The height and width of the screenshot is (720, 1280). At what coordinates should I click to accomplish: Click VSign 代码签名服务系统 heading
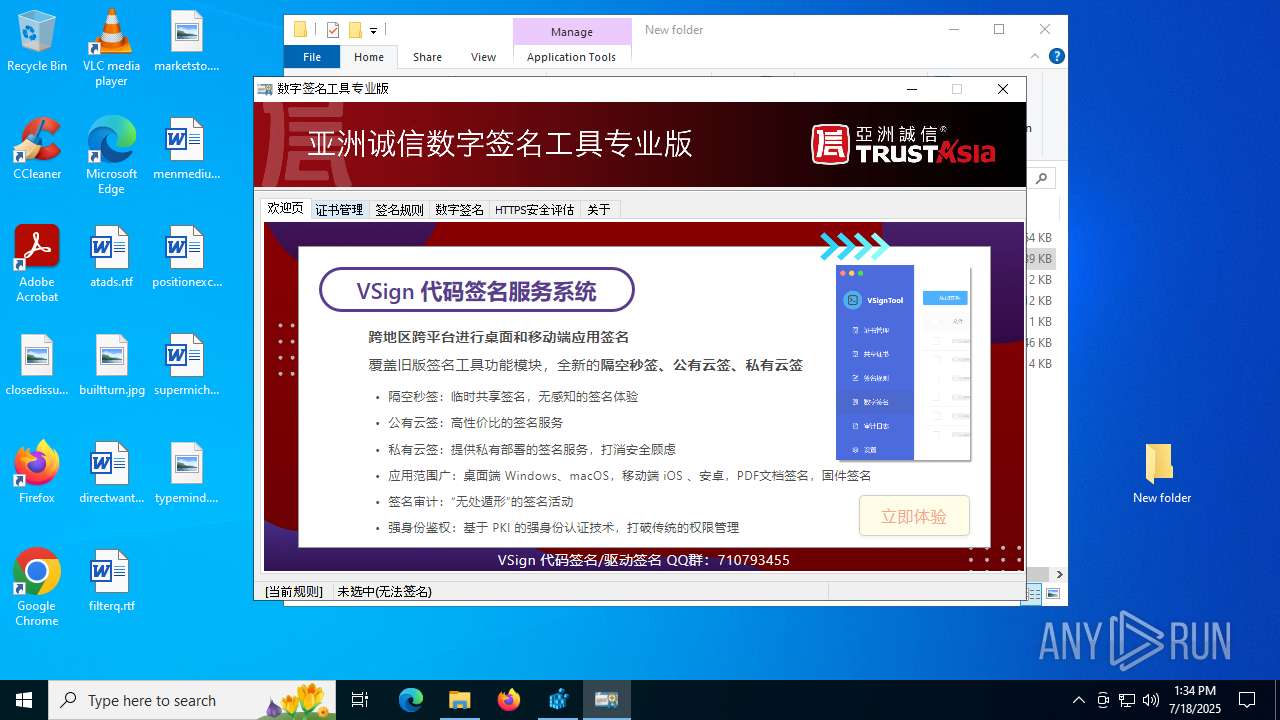pos(476,291)
